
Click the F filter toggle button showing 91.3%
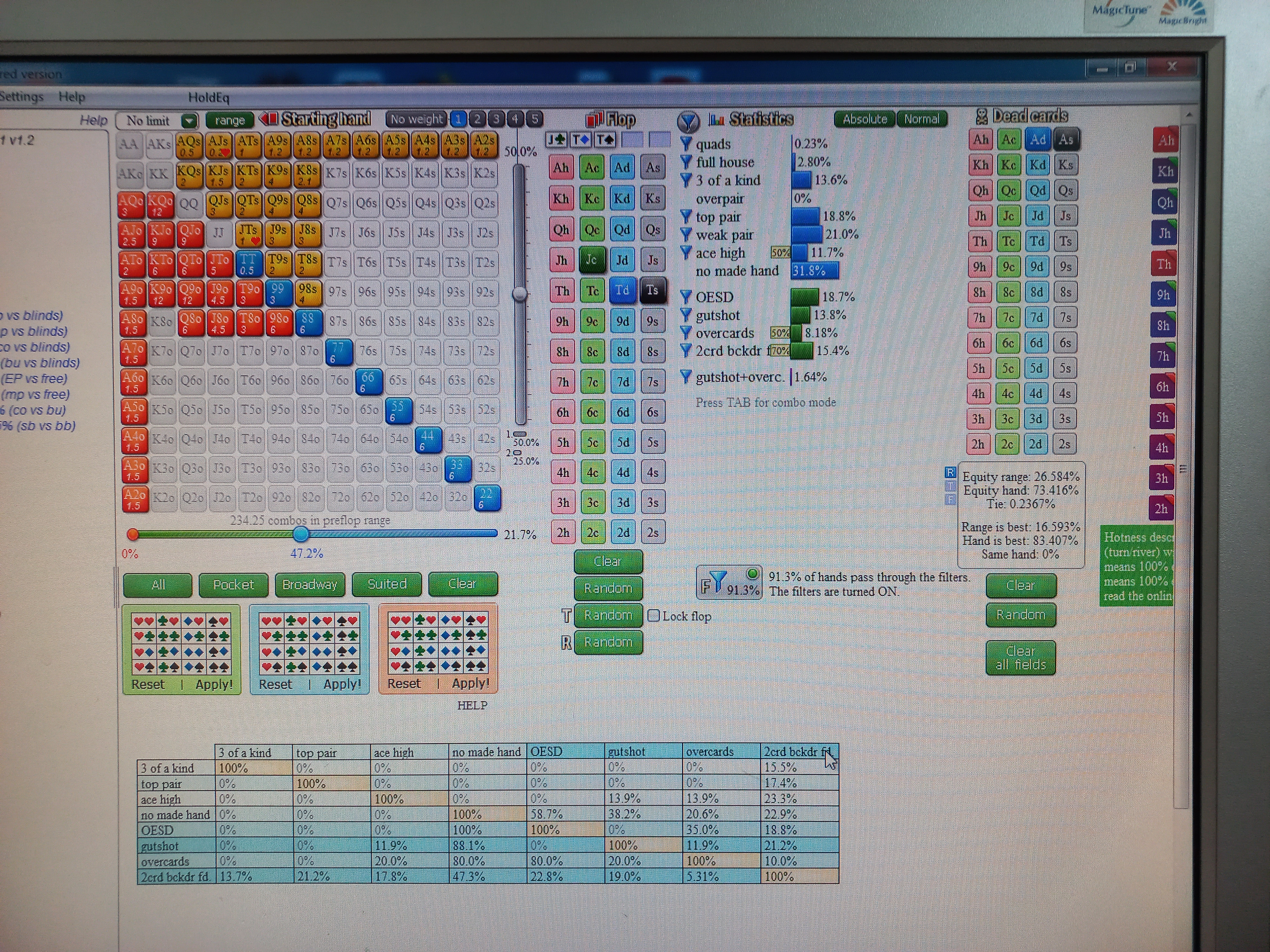pos(730,583)
